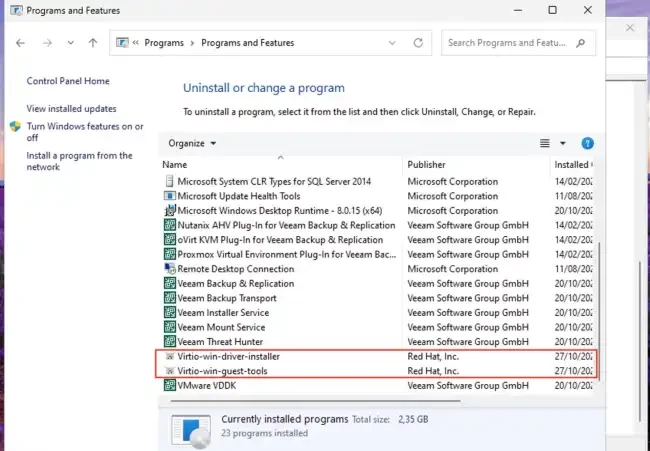Click the VMware VDDK program icon
Viewport: 650px width, 451px height.
tap(169, 385)
